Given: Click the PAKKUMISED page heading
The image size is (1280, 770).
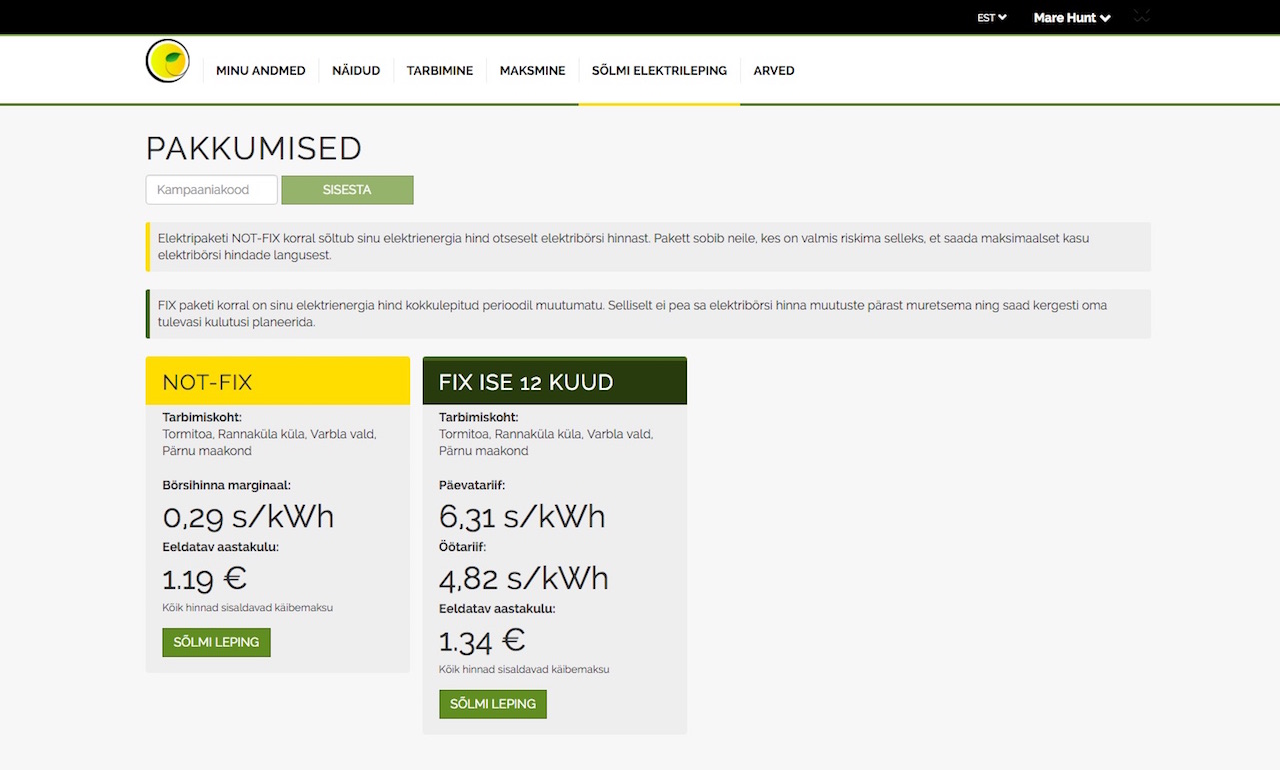Looking at the screenshot, I should [253, 148].
